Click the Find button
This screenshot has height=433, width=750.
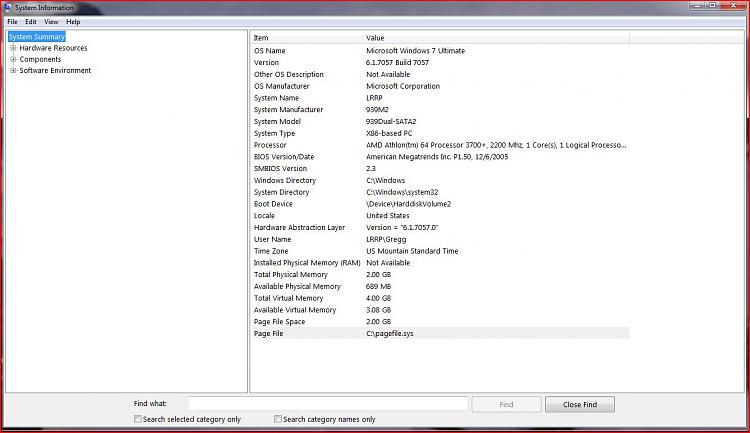pyautogui.click(x=506, y=404)
